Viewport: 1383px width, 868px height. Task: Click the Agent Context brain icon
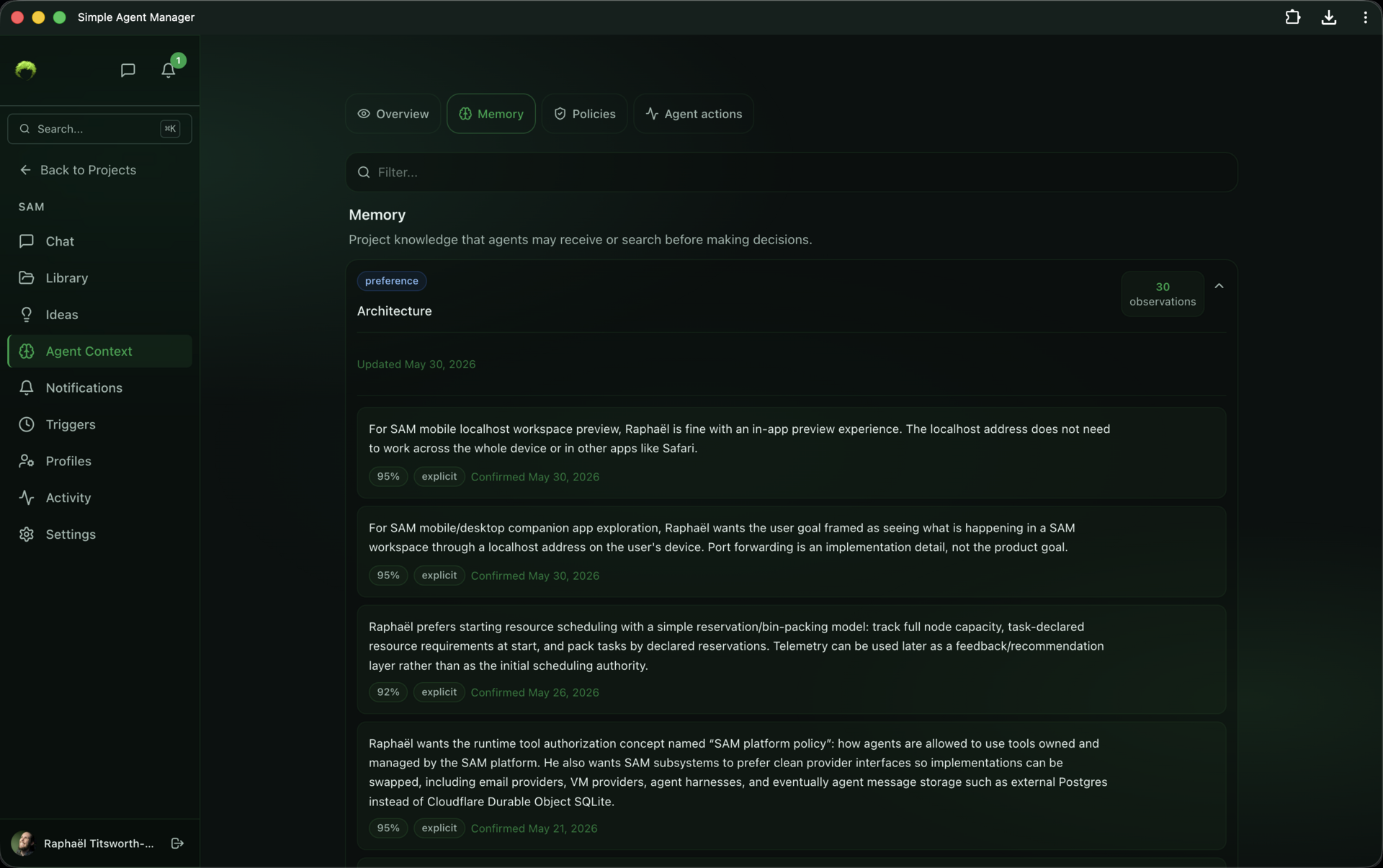click(27, 352)
